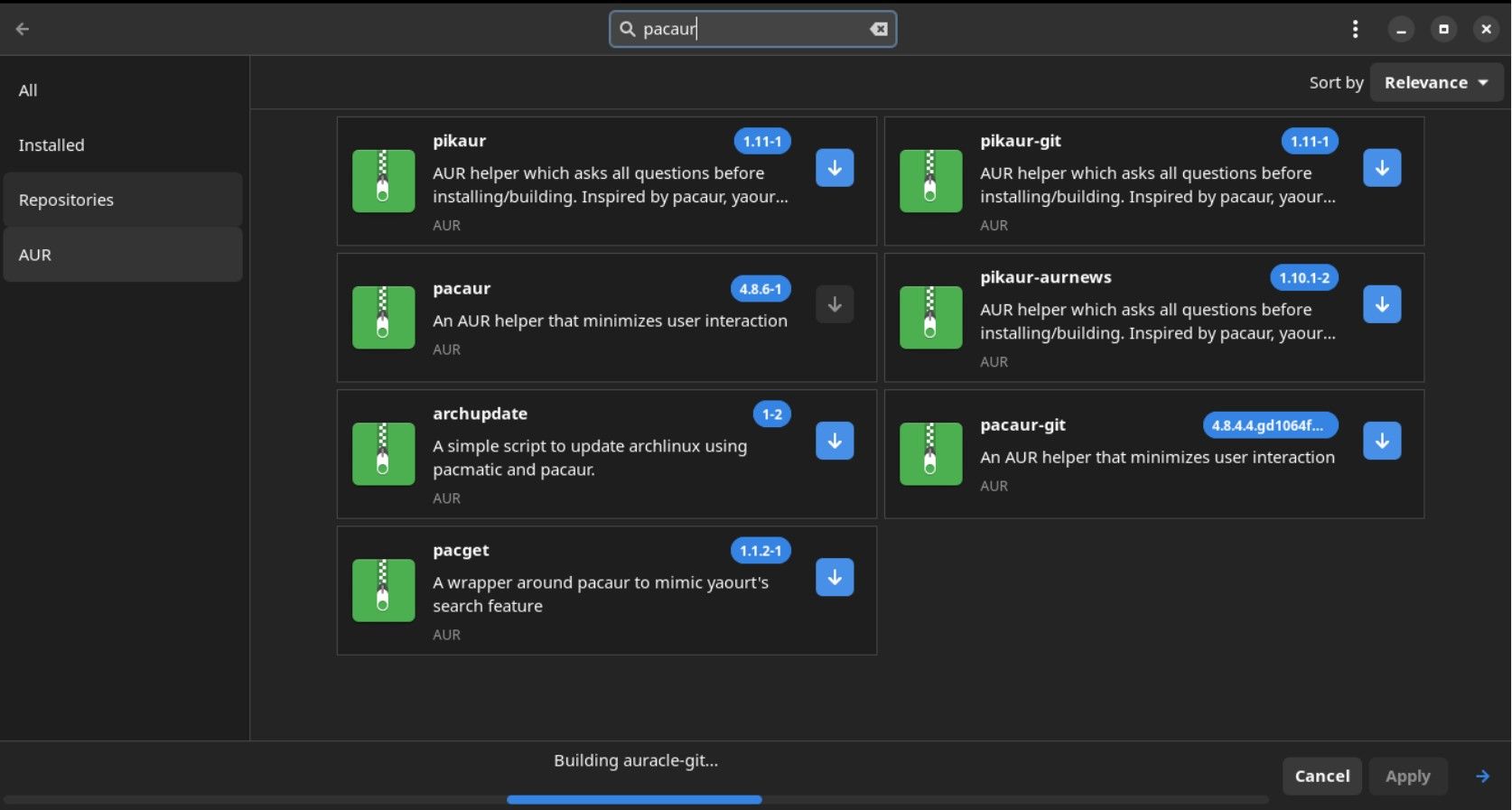Open the three-dot main menu
The width and height of the screenshot is (1512, 810).
pyautogui.click(x=1355, y=29)
